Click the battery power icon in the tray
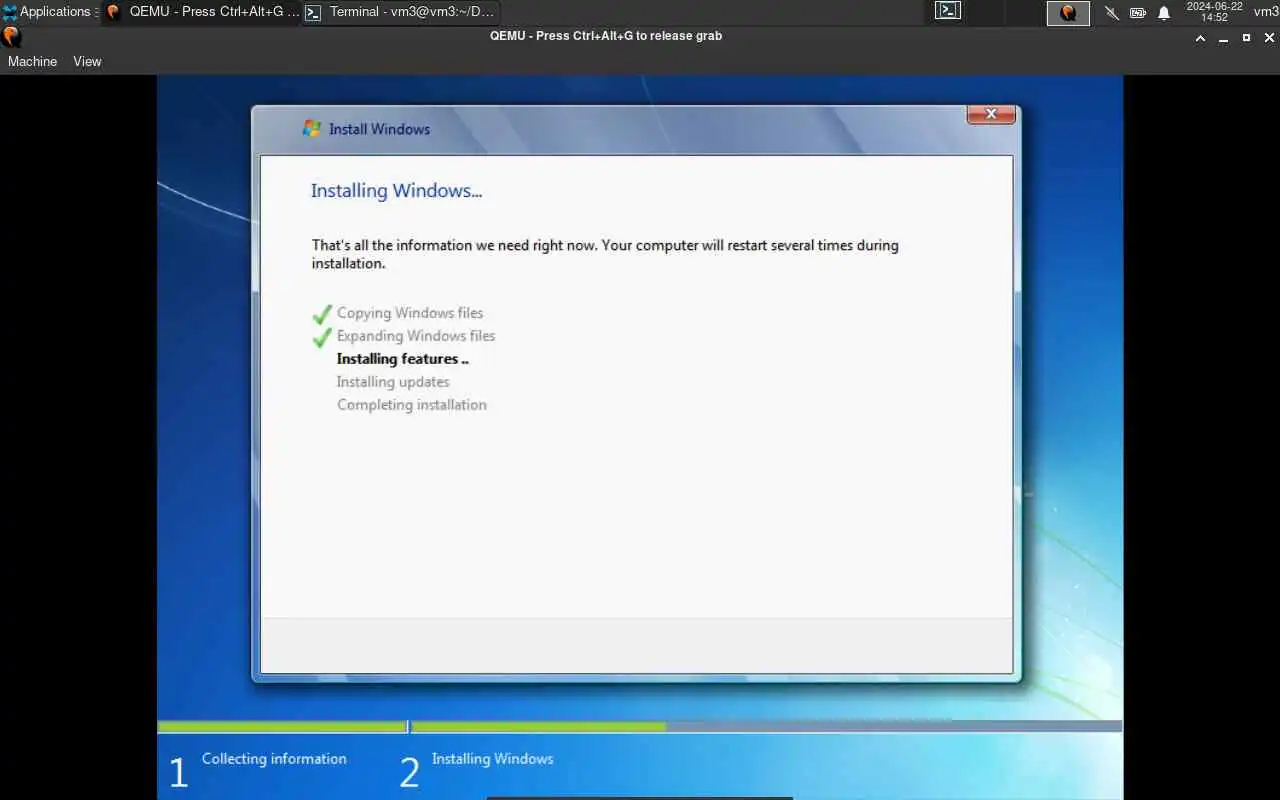This screenshot has width=1280, height=800. (1138, 13)
